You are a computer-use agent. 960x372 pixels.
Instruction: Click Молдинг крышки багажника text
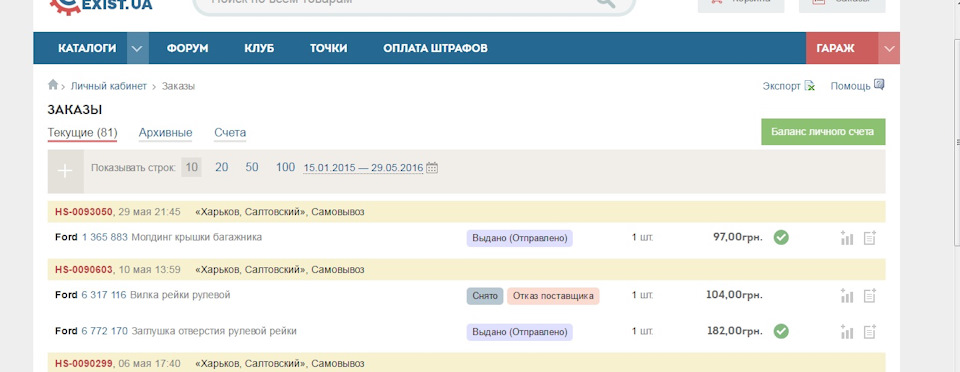[x=197, y=237]
